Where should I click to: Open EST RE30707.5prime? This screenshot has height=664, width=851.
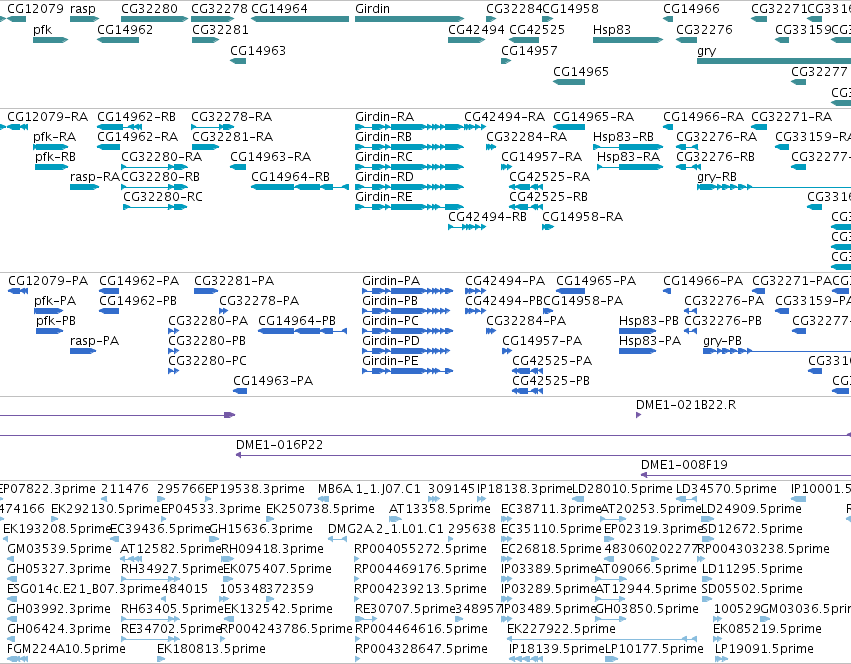click(405, 609)
